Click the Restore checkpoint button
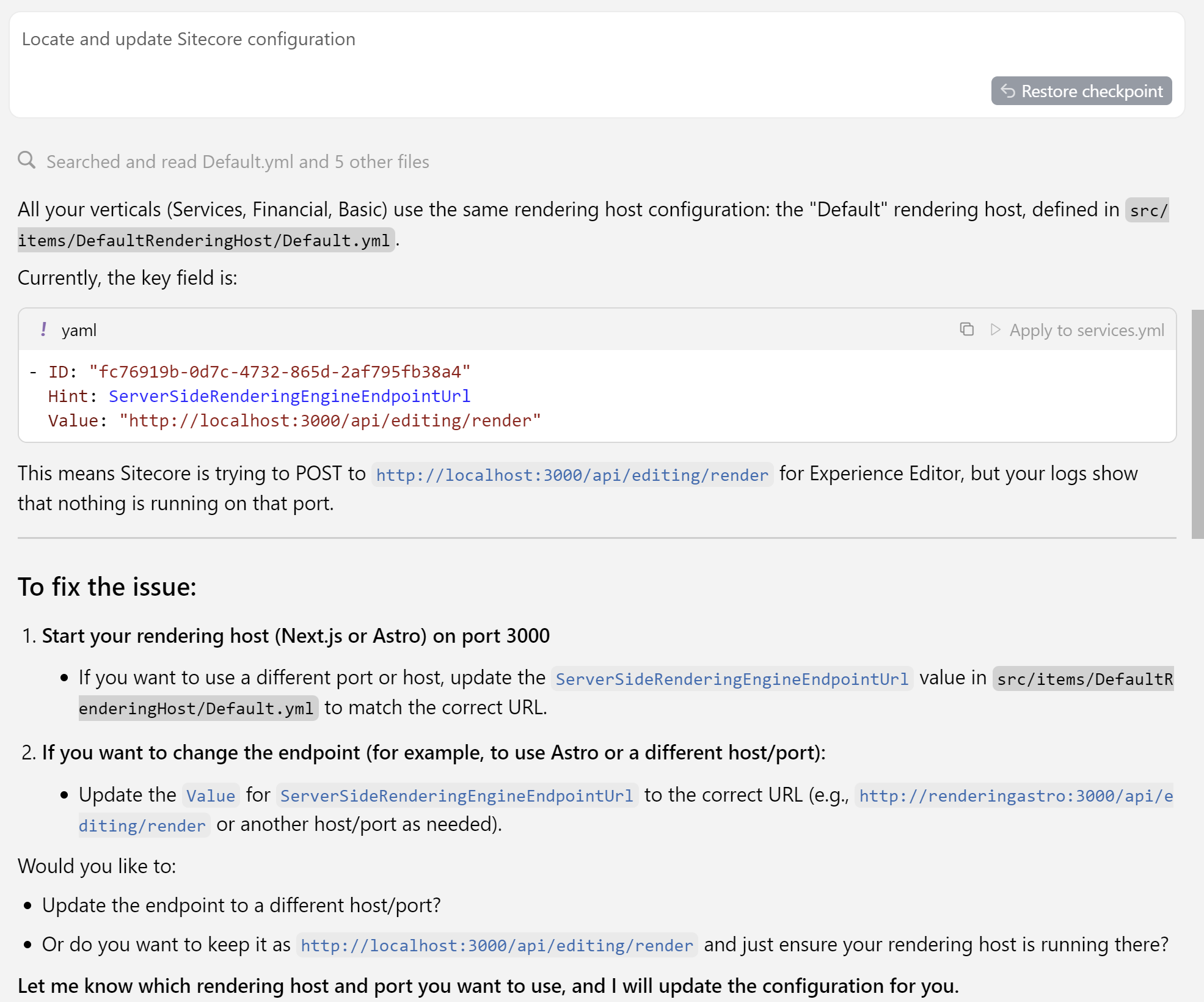Image resolution: width=1204 pixels, height=1002 pixels. (1081, 91)
